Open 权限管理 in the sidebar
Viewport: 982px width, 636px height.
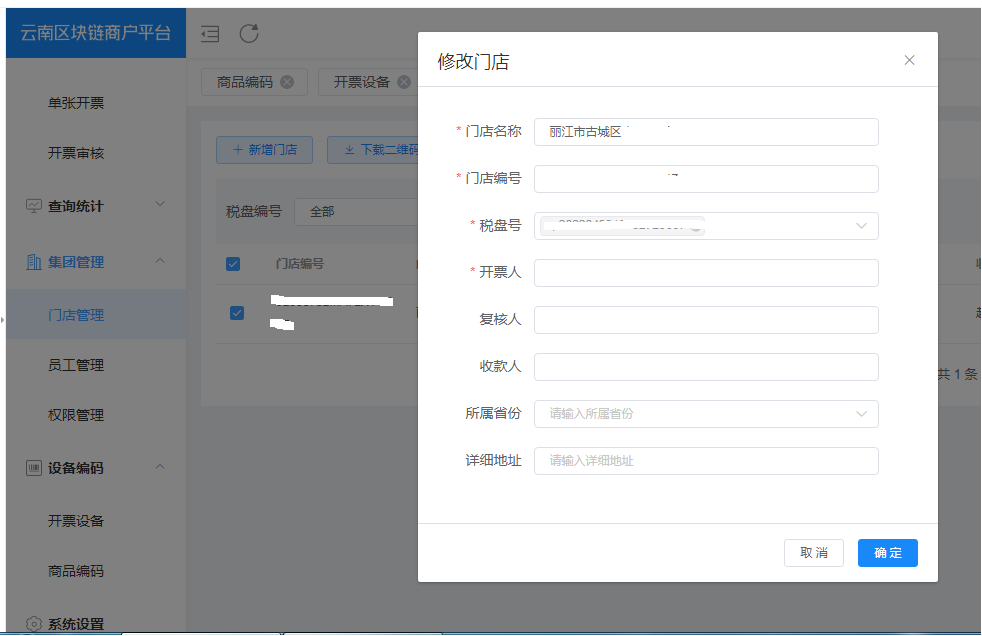[76, 415]
